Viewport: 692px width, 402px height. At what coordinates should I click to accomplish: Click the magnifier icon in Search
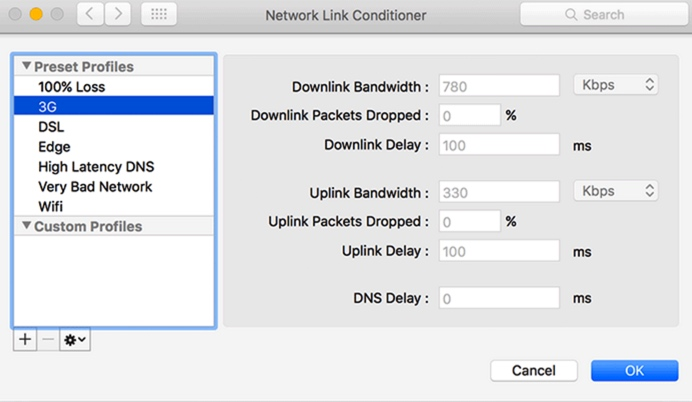tap(571, 15)
